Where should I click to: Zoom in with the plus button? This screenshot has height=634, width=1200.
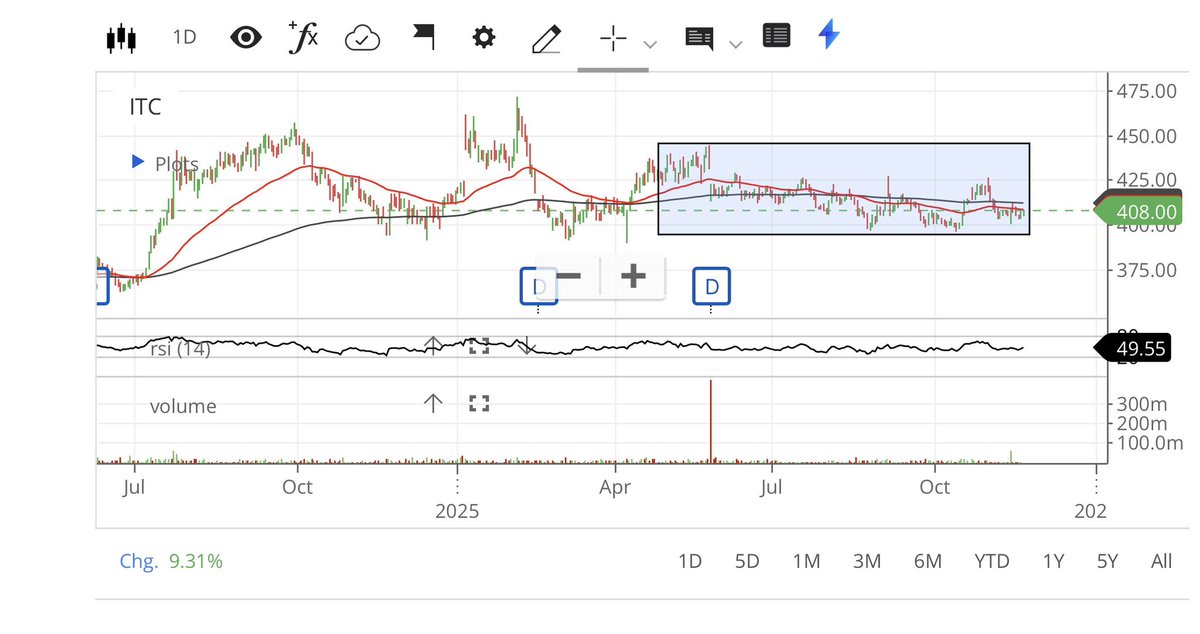(633, 276)
